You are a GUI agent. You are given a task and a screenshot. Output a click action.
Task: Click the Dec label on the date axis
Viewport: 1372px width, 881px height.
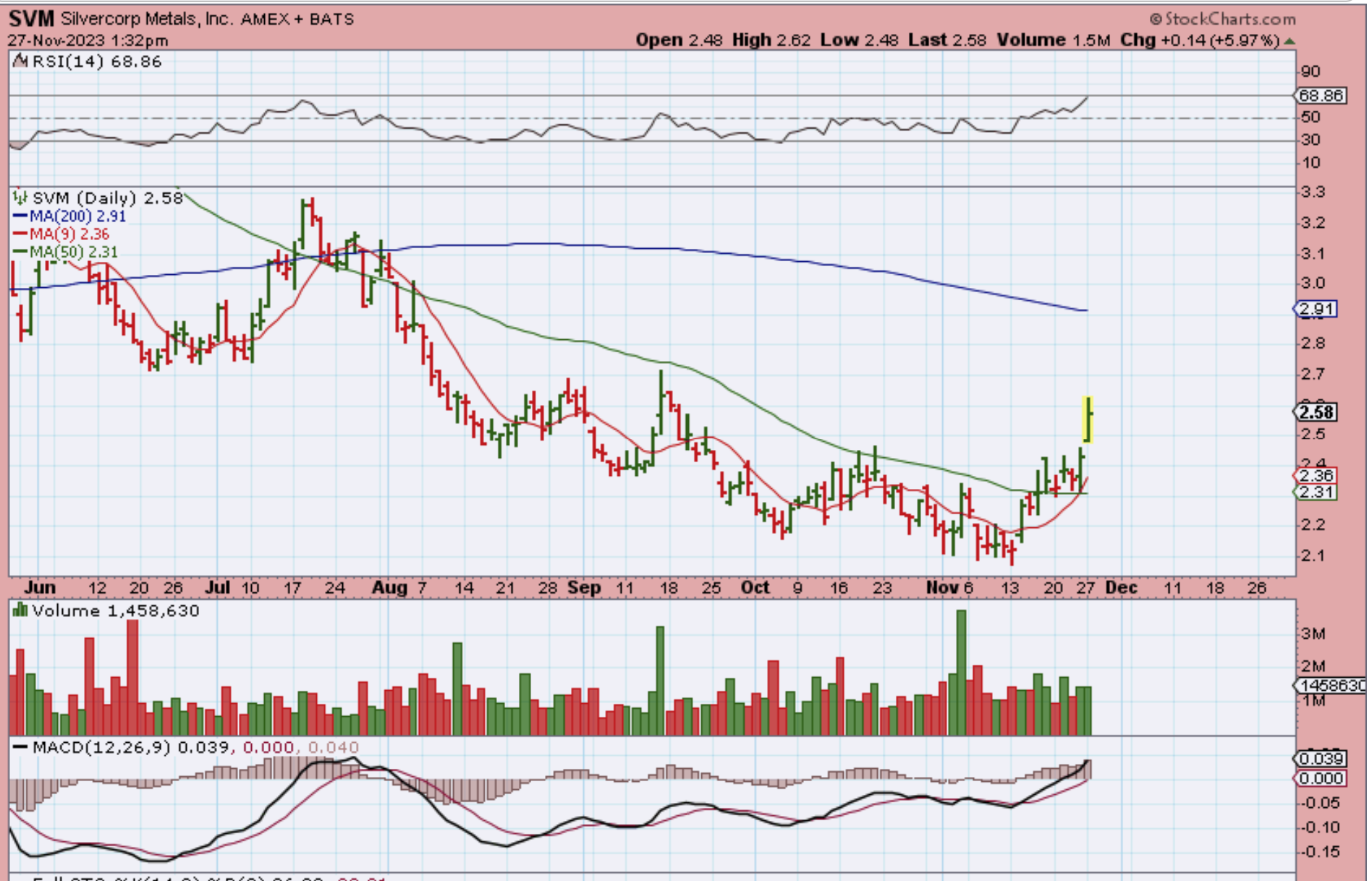(x=1121, y=587)
